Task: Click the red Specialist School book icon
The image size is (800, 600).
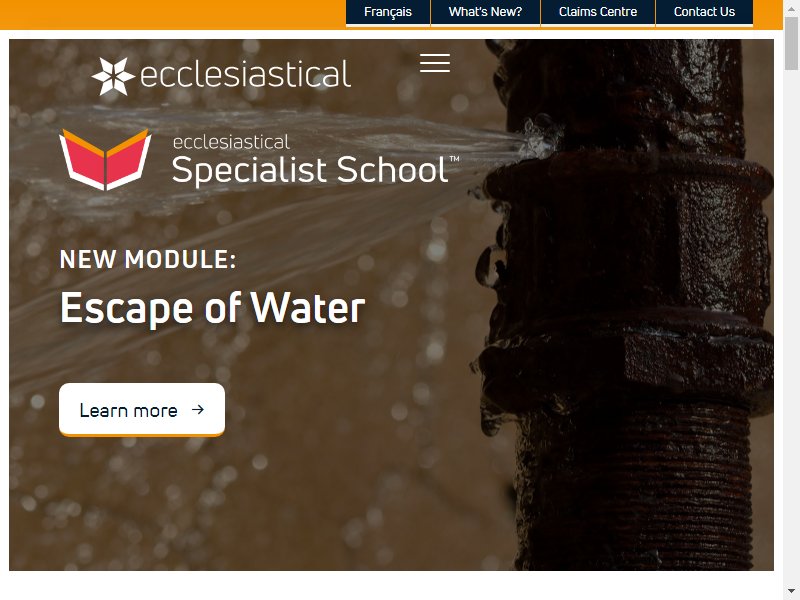Action: point(105,159)
